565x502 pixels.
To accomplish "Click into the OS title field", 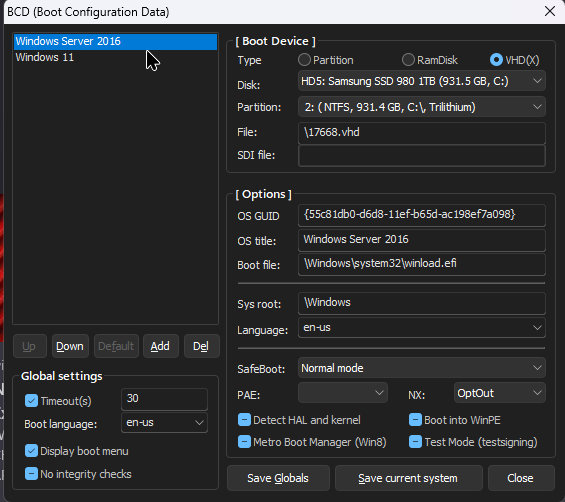I will point(422,240).
